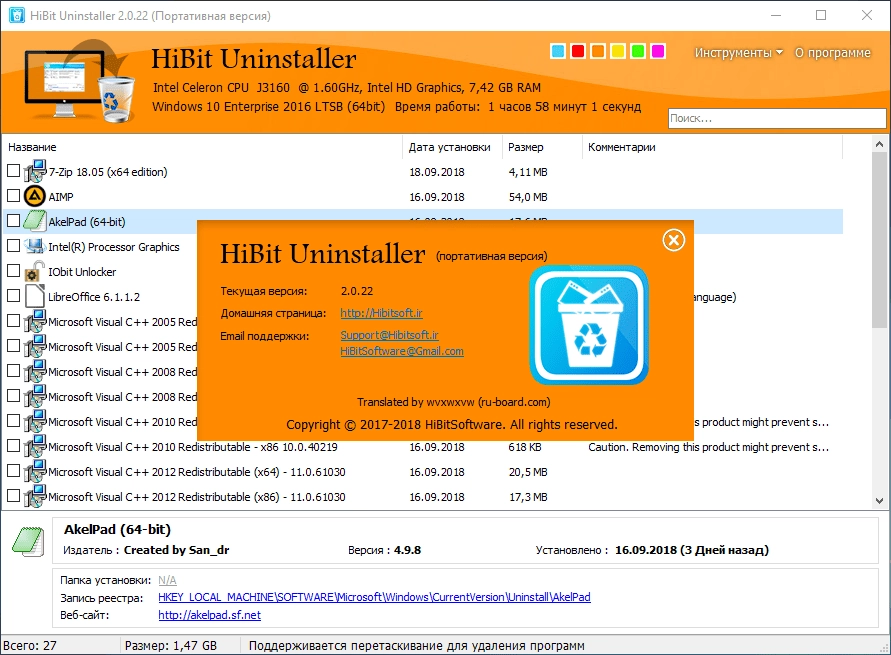Click the IObit Unlocker padlock icon
Image resolution: width=891 pixels, height=655 pixels.
[35, 272]
